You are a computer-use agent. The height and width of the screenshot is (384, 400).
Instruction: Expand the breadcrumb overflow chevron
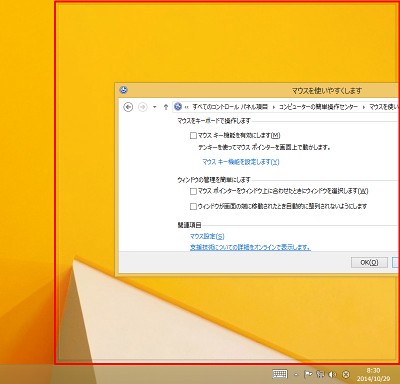[186, 107]
